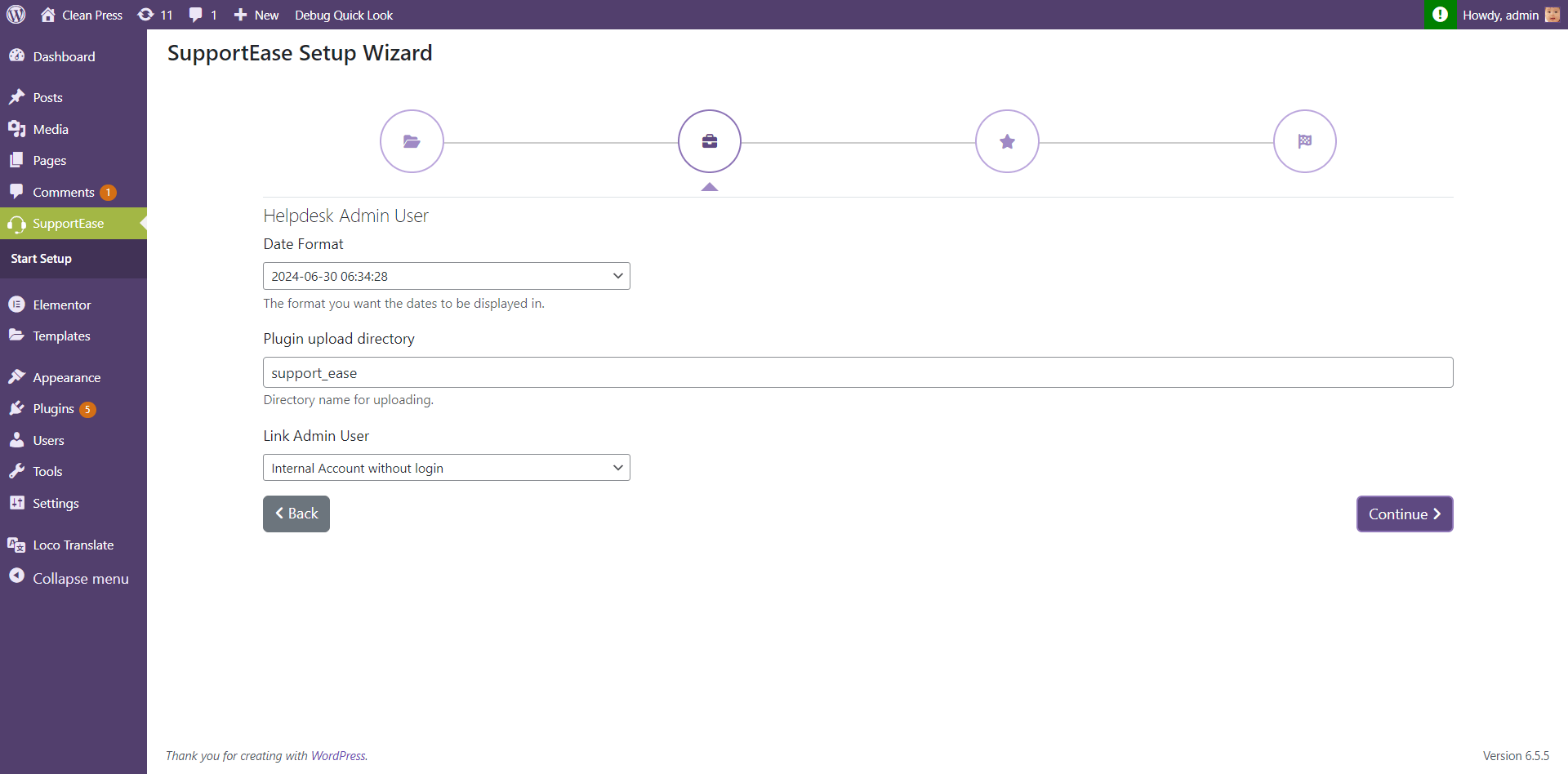Click the Plugins plug icon
The width and height of the screenshot is (1568, 774).
pyautogui.click(x=16, y=408)
